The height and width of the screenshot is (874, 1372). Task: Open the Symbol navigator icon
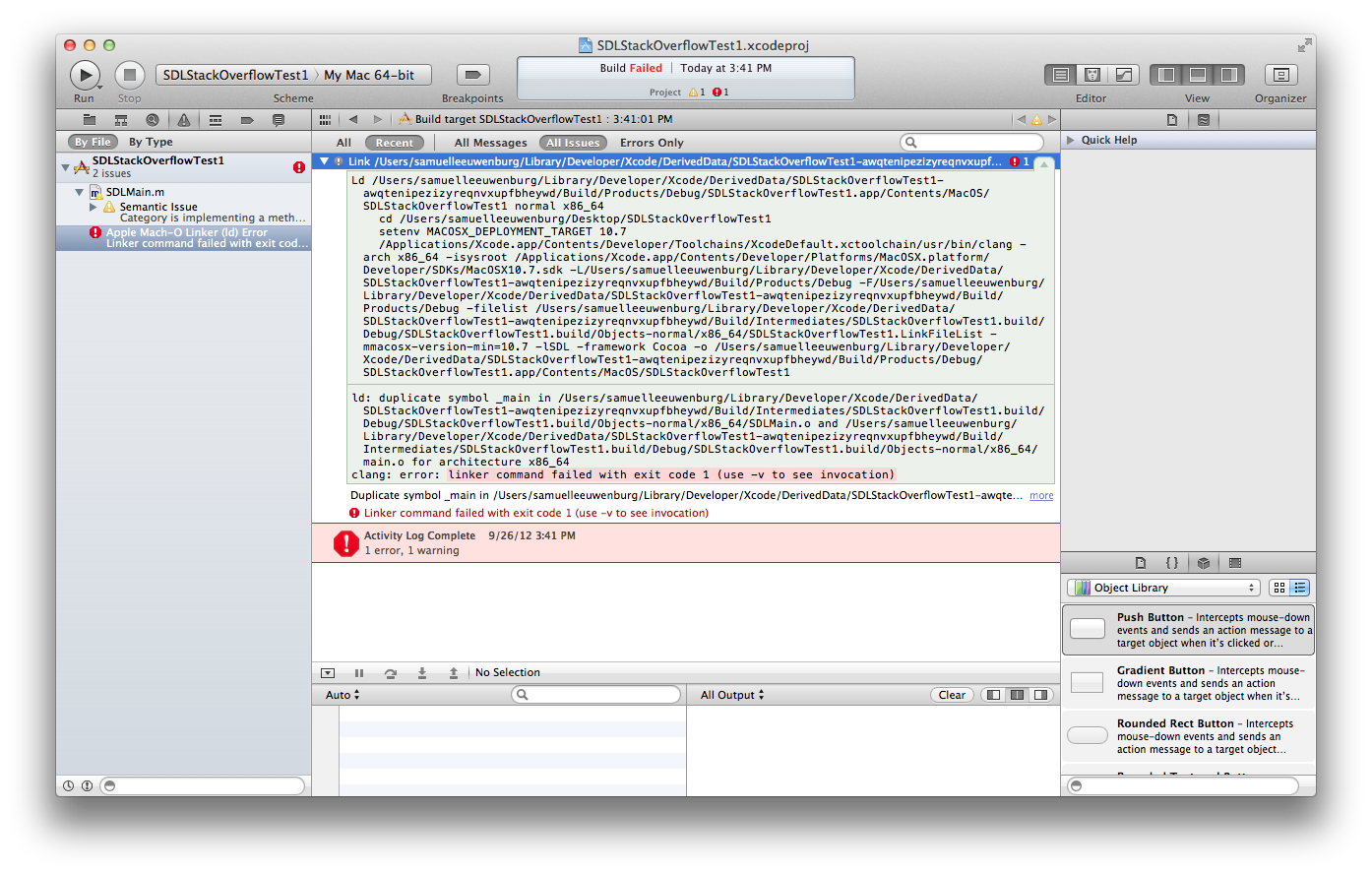click(121, 120)
